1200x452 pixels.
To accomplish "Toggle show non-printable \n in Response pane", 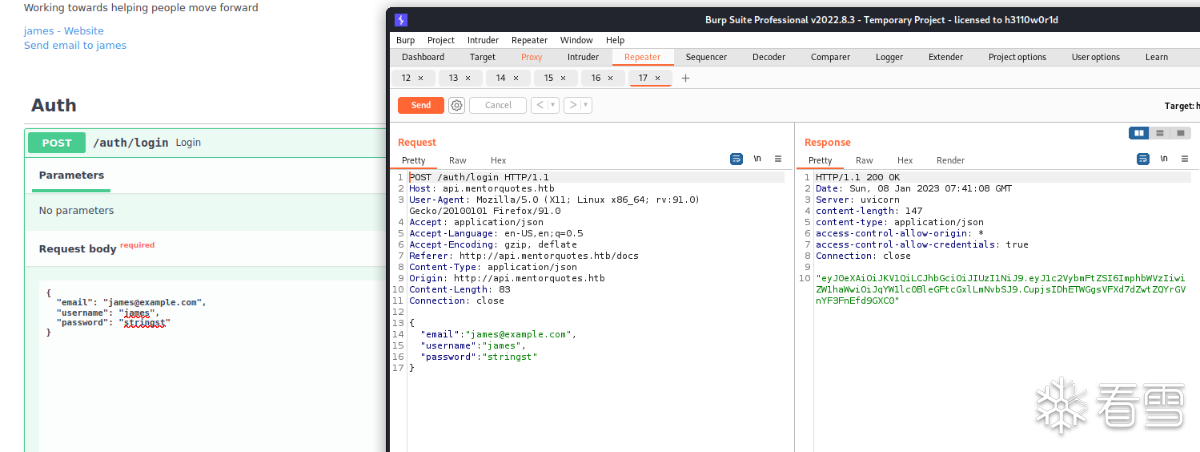I will (x=1164, y=158).
